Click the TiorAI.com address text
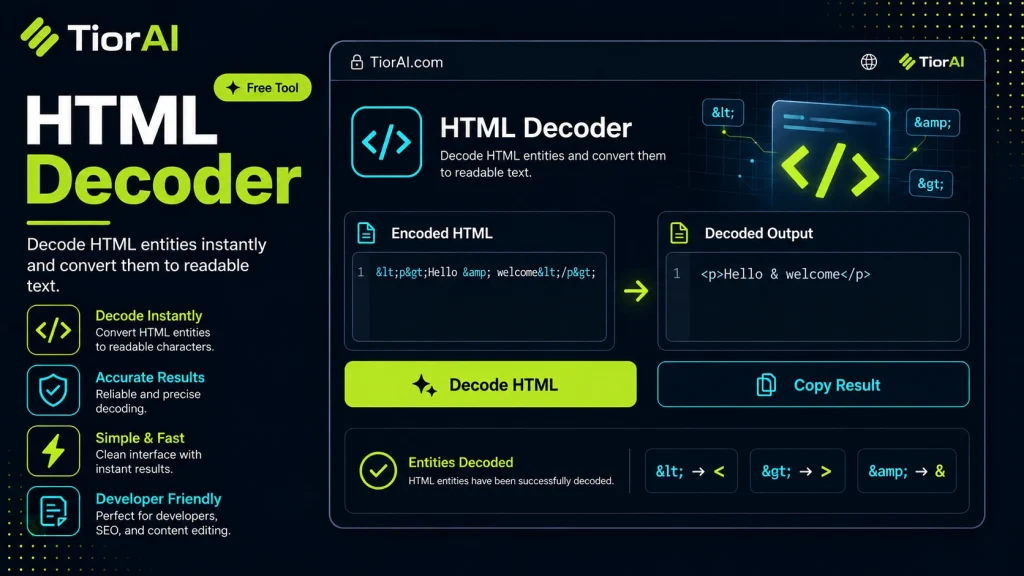The image size is (1024, 576). pyautogui.click(x=406, y=62)
